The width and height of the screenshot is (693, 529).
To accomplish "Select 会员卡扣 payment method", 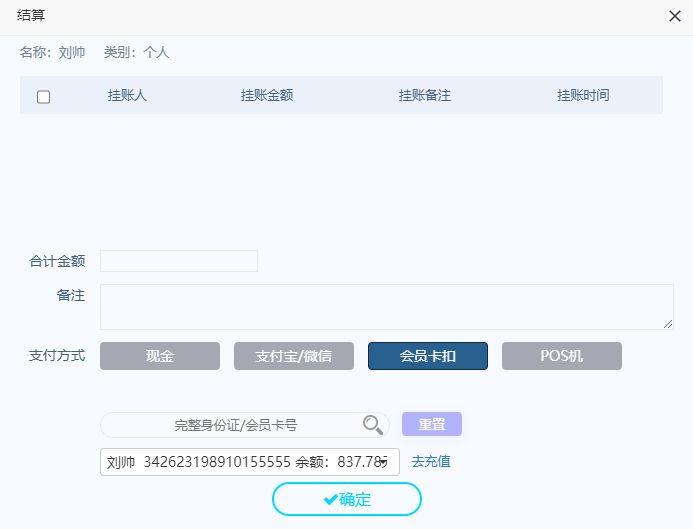I will click(427, 356).
